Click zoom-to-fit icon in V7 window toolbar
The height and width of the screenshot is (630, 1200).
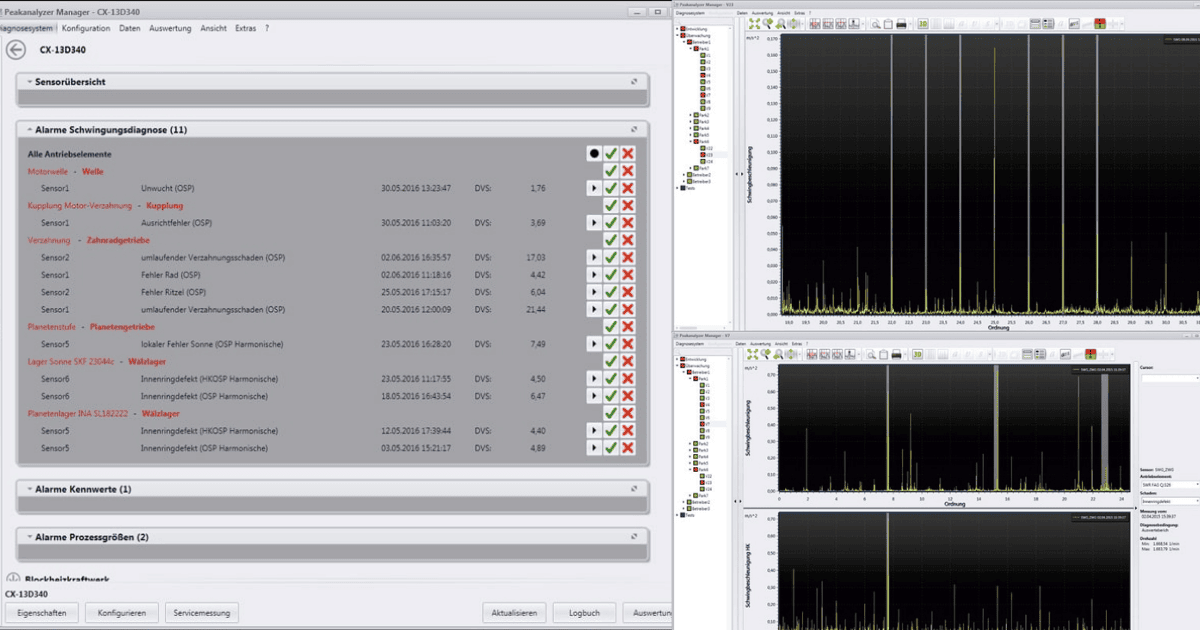pyautogui.click(x=753, y=354)
